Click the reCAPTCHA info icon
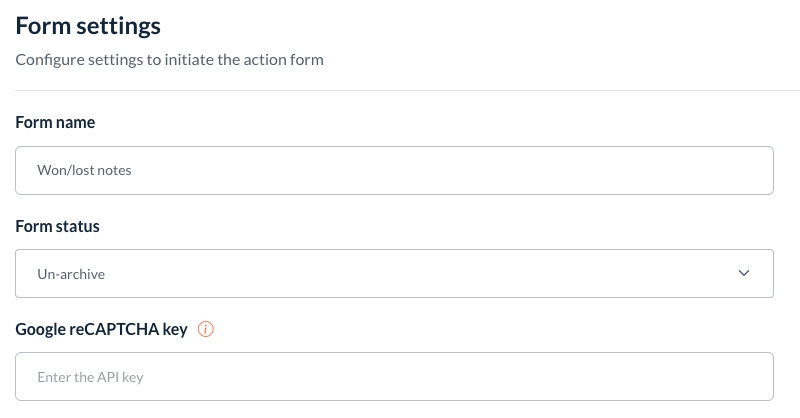800x418 pixels. pos(206,329)
